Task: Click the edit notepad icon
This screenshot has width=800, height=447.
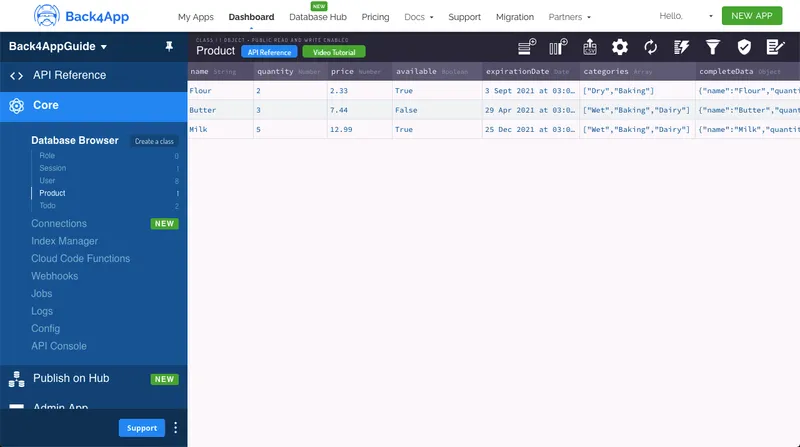Action: tap(774, 47)
